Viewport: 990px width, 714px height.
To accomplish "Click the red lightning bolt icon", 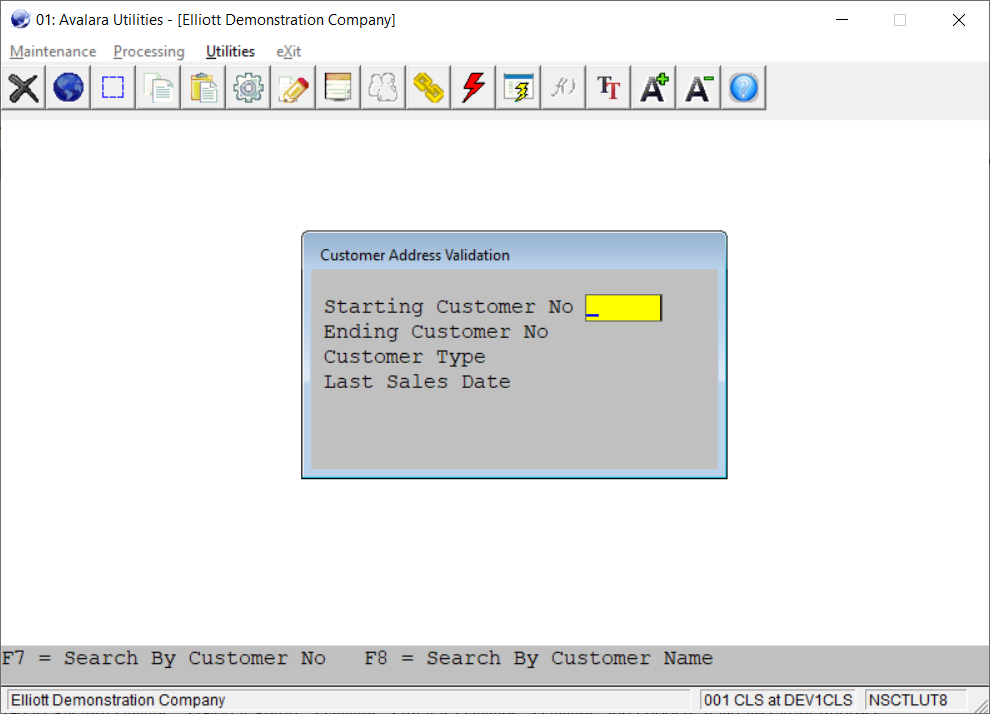I will point(474,88).
